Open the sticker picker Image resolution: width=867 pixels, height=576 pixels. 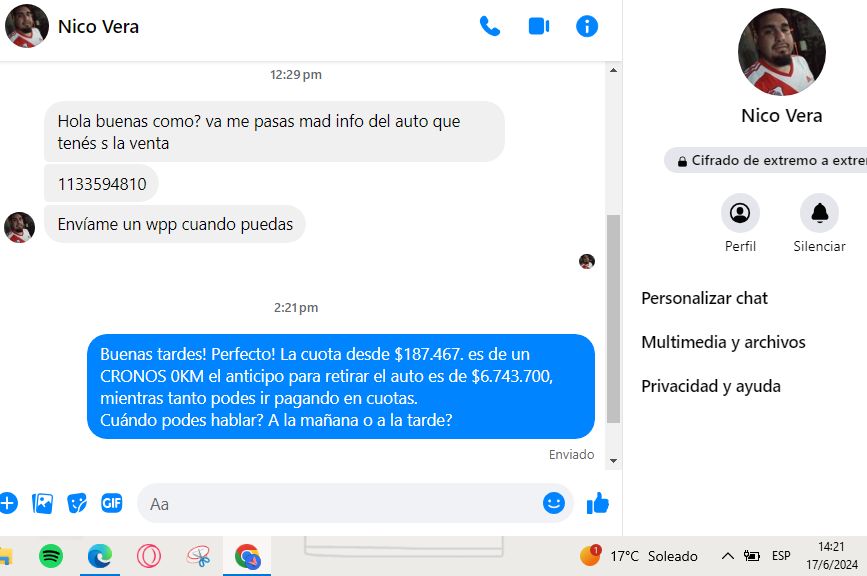point(77,504)
